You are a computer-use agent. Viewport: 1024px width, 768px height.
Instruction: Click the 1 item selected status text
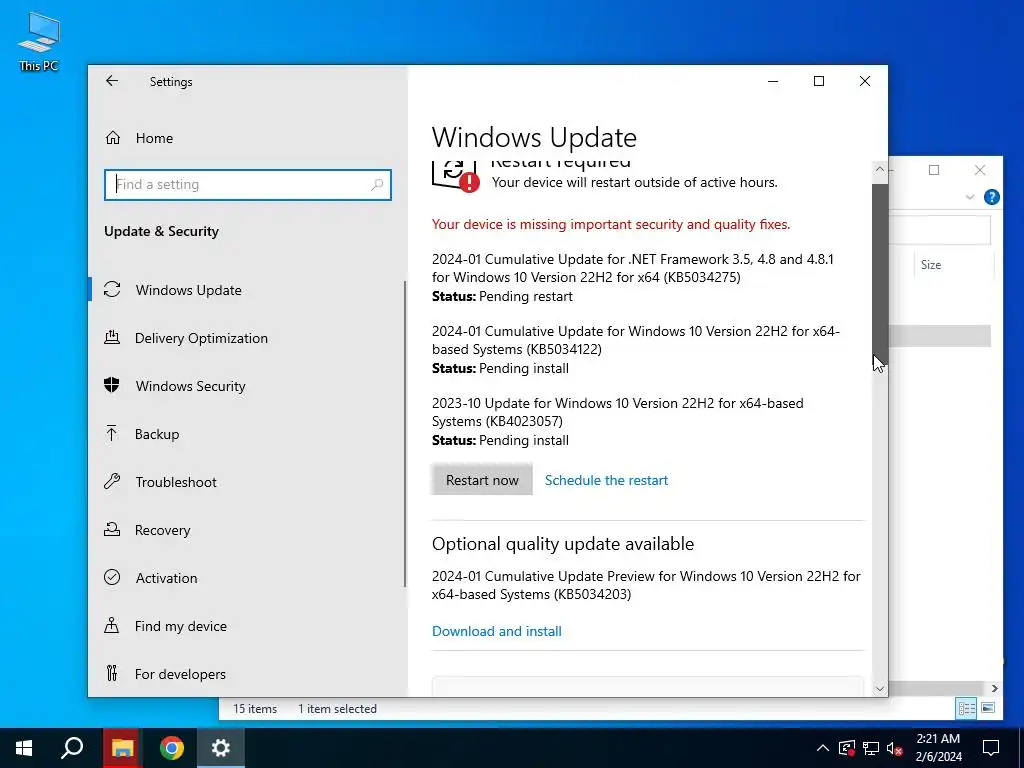click(x=337, y=709)
